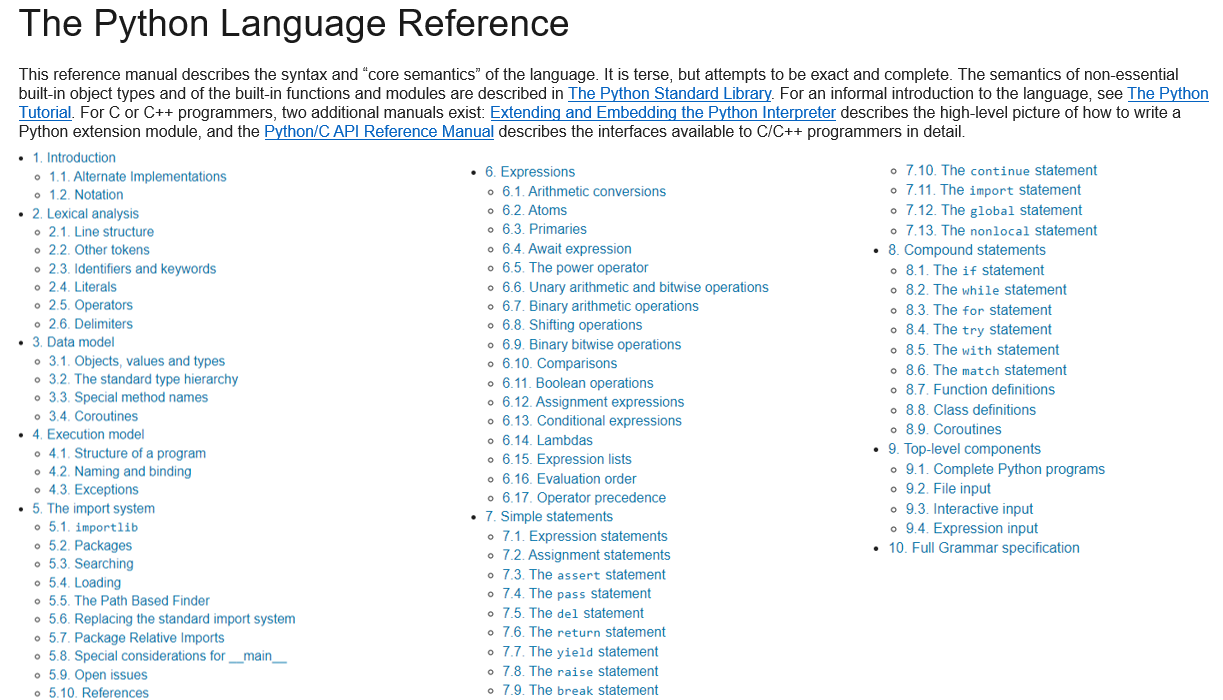Viewport: 1223px width, 700px height.
Task: Go to 6. Expressions chapter
Action: (x=530, y=172)
